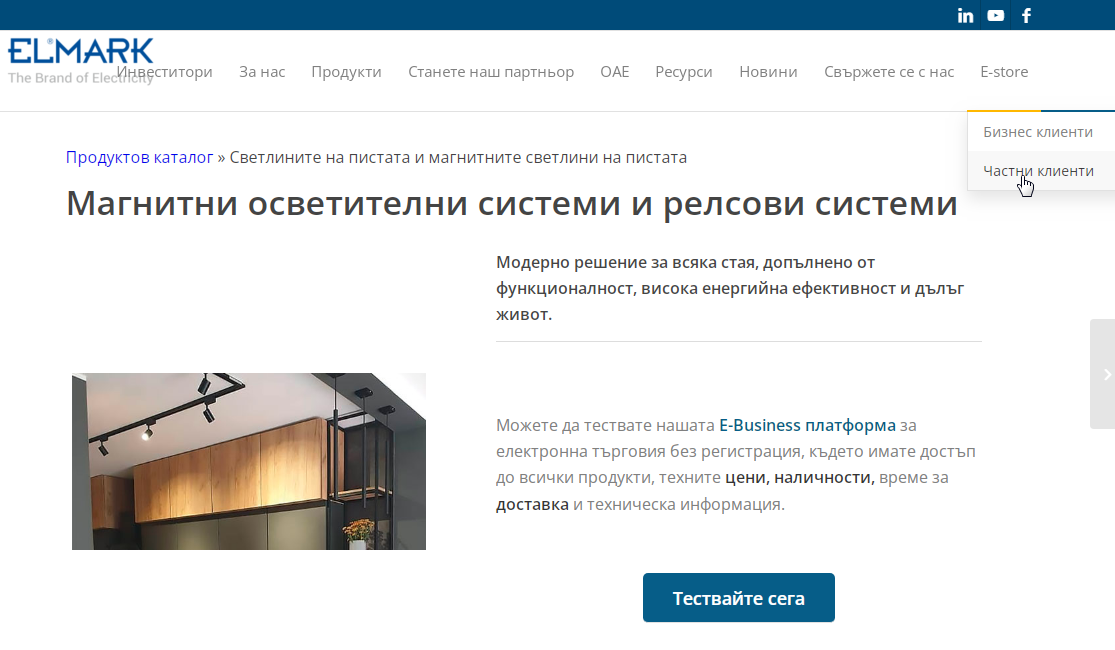Go to За нас page
Viewport: 1115px width, 650px height.
[x=262, y=72]
